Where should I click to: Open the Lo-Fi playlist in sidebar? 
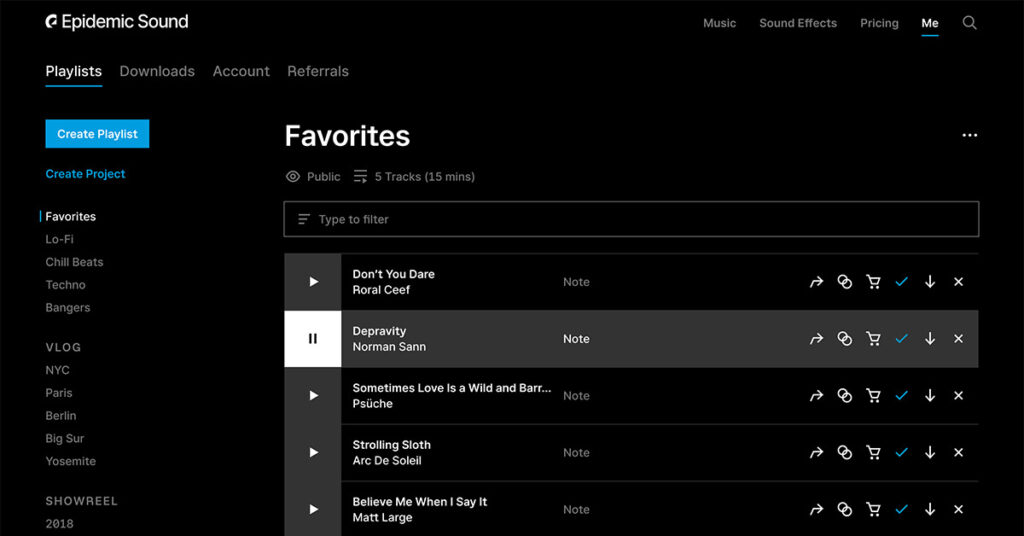[x=59, y=239]
